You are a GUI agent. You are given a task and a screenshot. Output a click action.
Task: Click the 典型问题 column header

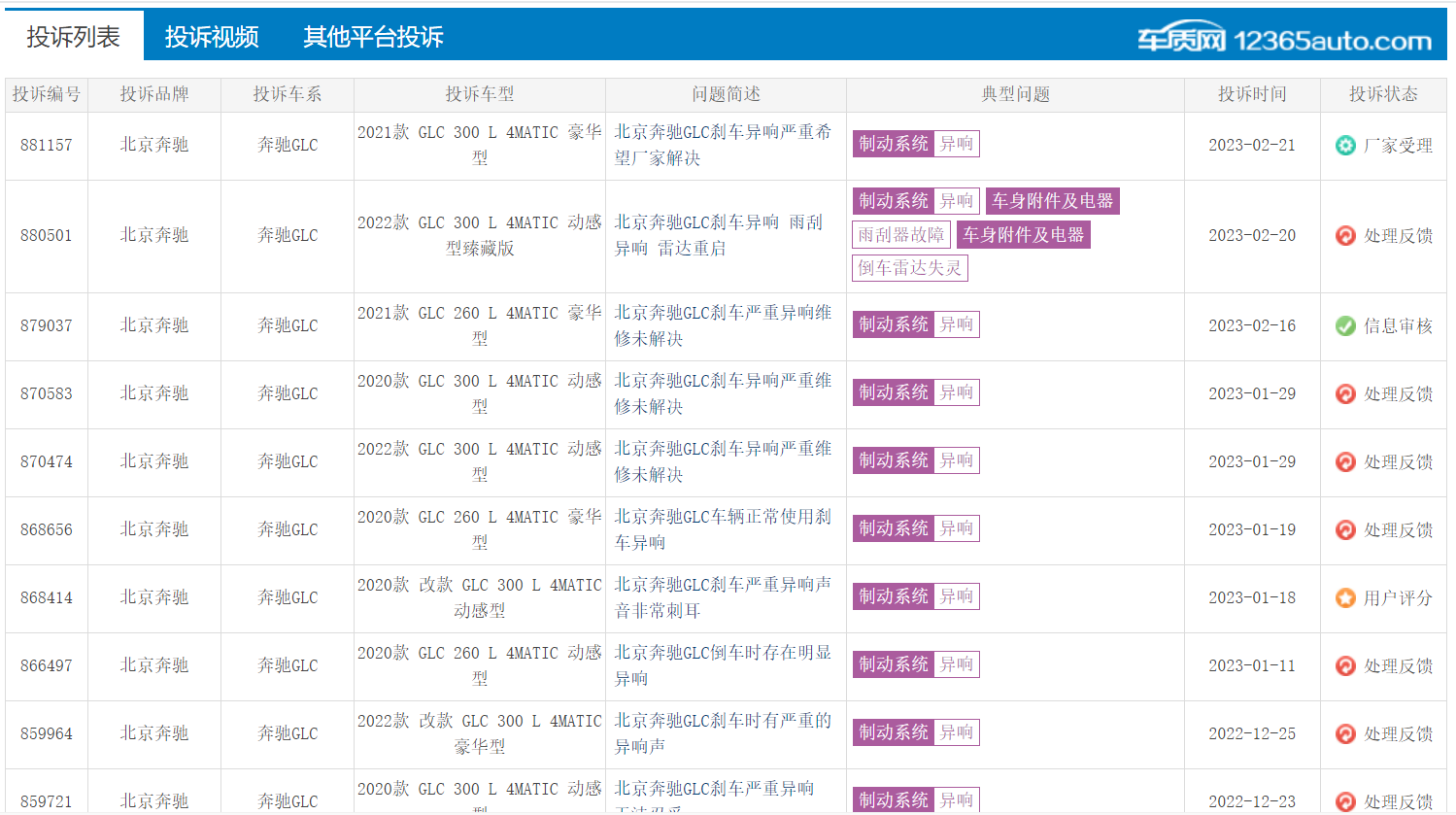[1016, 94]
